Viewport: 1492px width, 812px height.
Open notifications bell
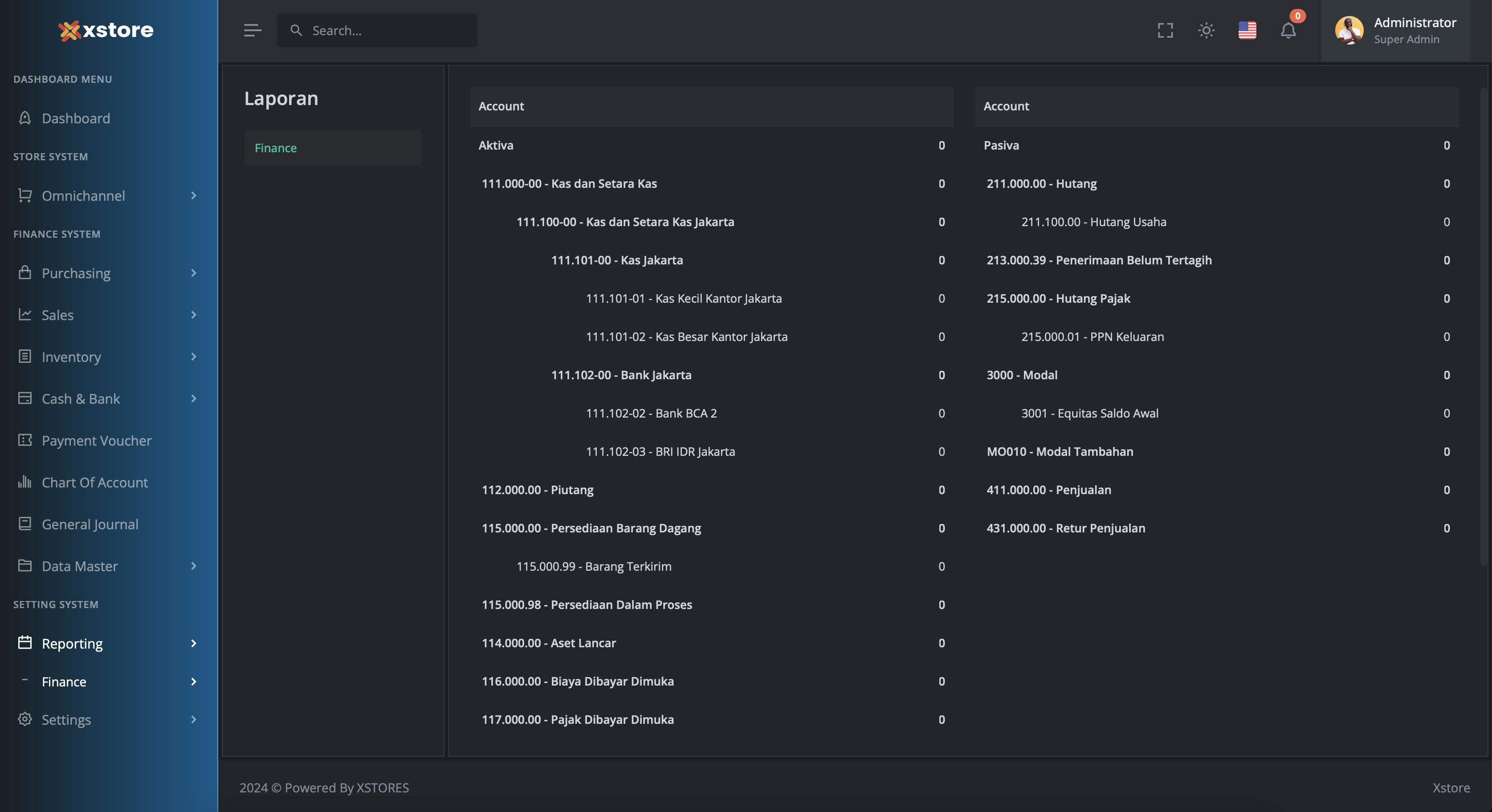pos(1288,30)
